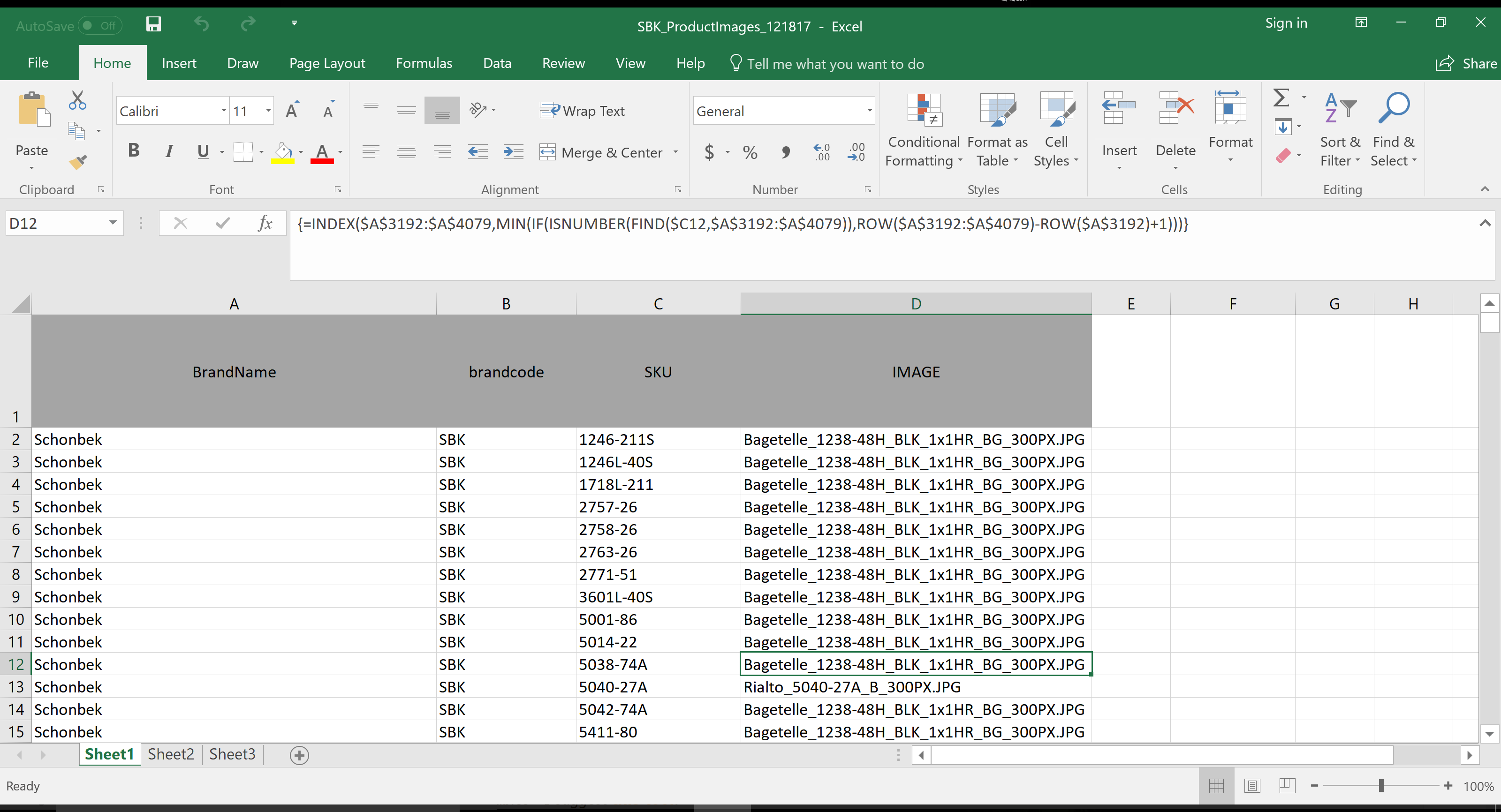Increase font size with large A icon
Image resolution: width=1501 pixels, height=812 pixels.
pos(293,110)
